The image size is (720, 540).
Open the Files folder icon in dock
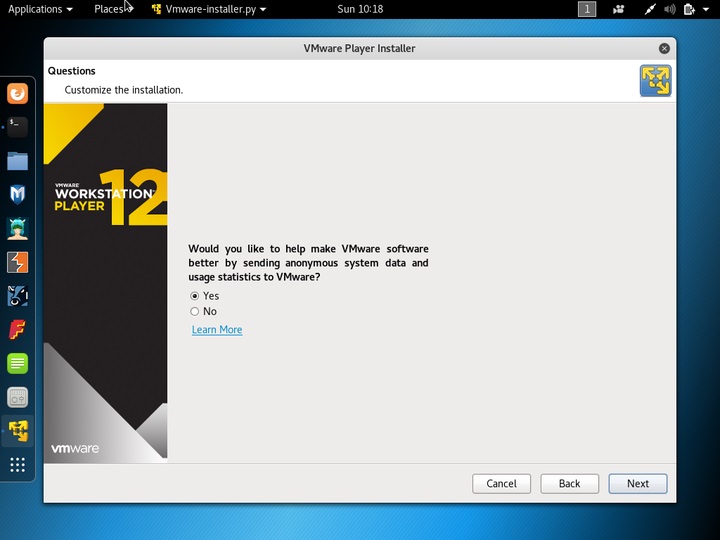coord(17,161)
